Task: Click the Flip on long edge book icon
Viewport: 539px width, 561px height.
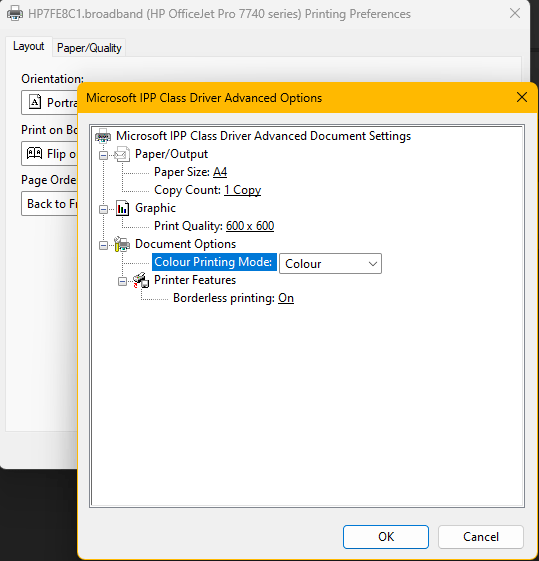Action: coord(35,153)
